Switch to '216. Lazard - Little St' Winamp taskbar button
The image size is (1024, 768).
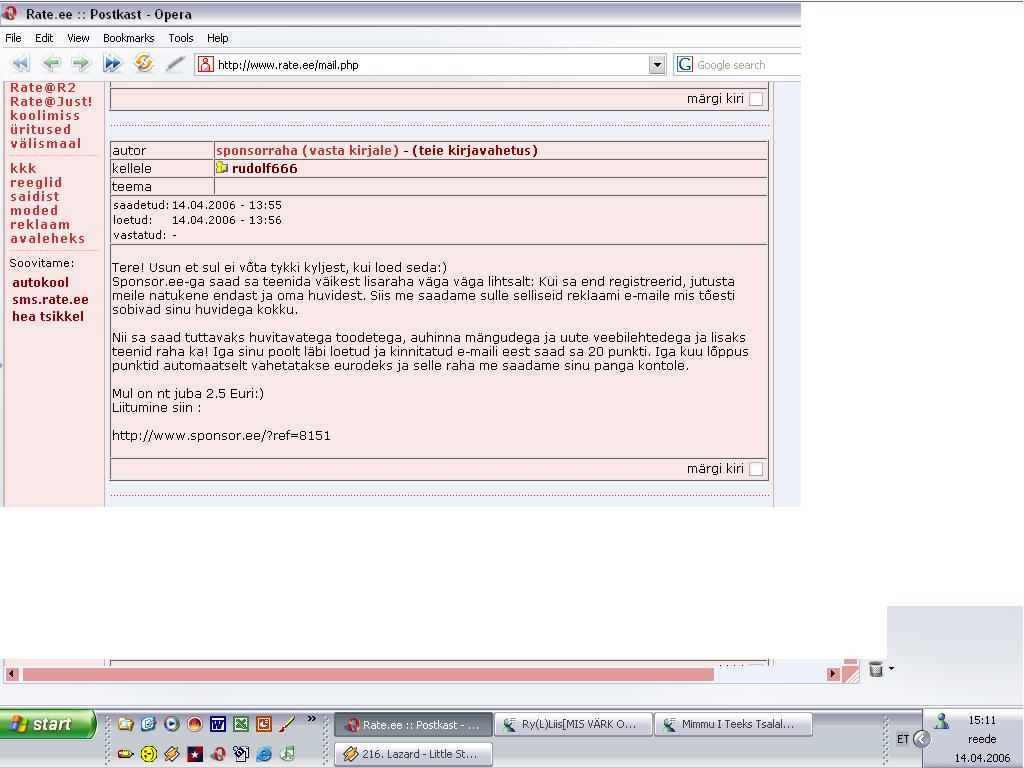(413, 754)
